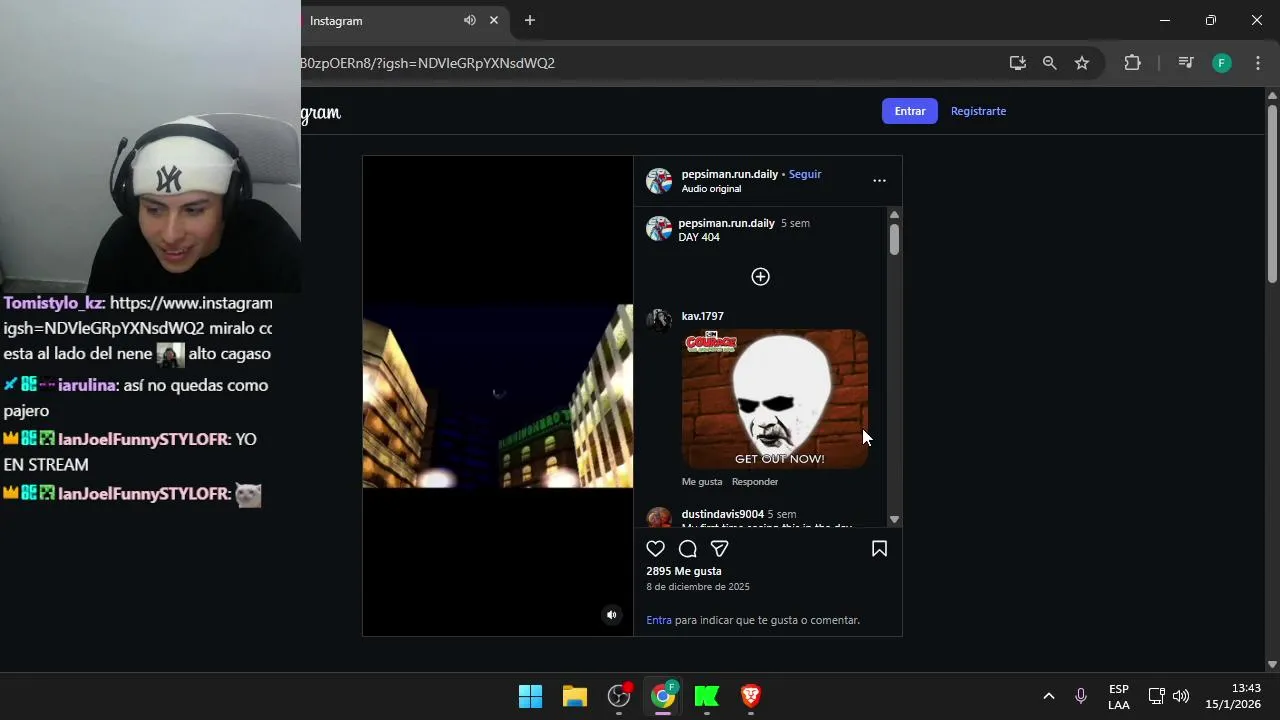Open the Chrome three-dot menu
This screenshot has height=720, width=1280.
click(x=1258, y=63)
